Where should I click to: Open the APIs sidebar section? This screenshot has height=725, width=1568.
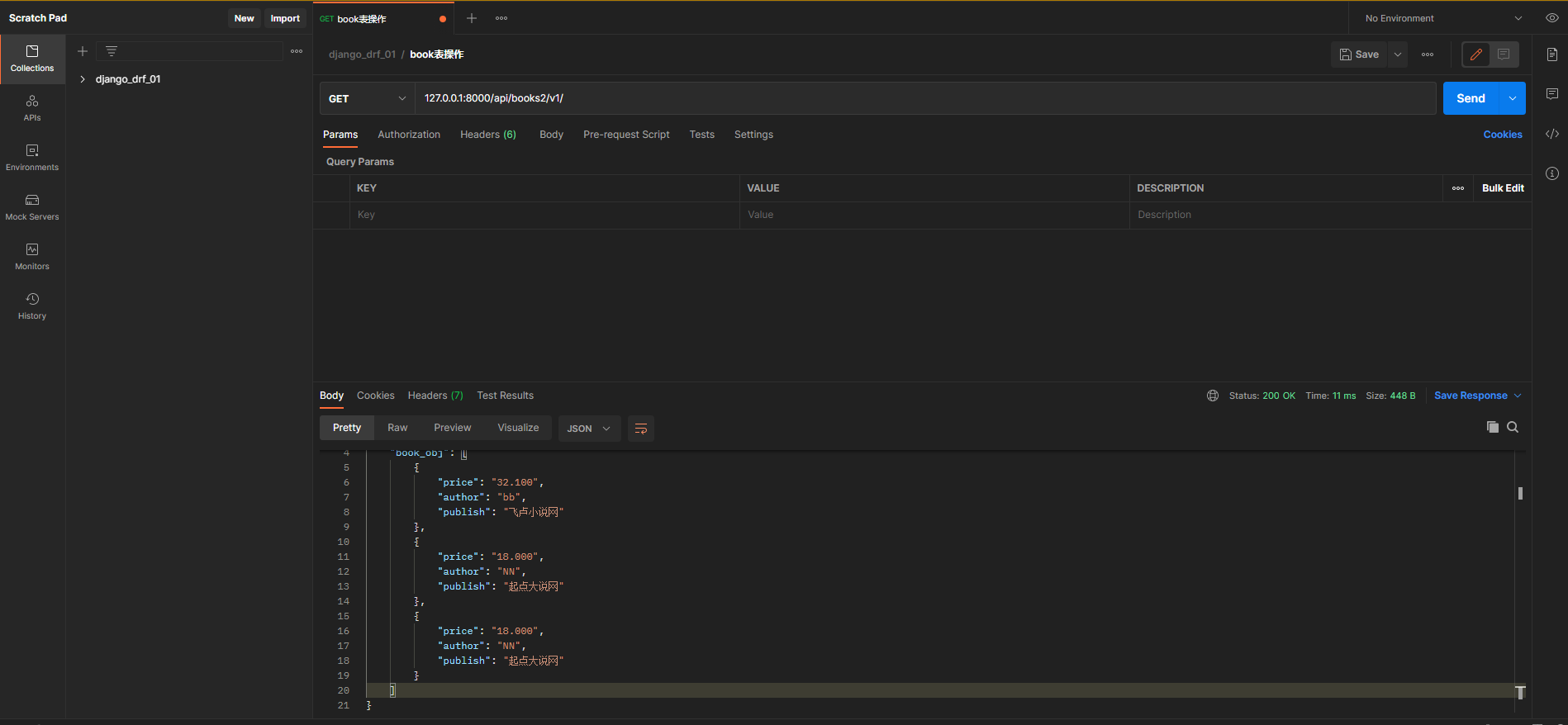coord(32,108)
